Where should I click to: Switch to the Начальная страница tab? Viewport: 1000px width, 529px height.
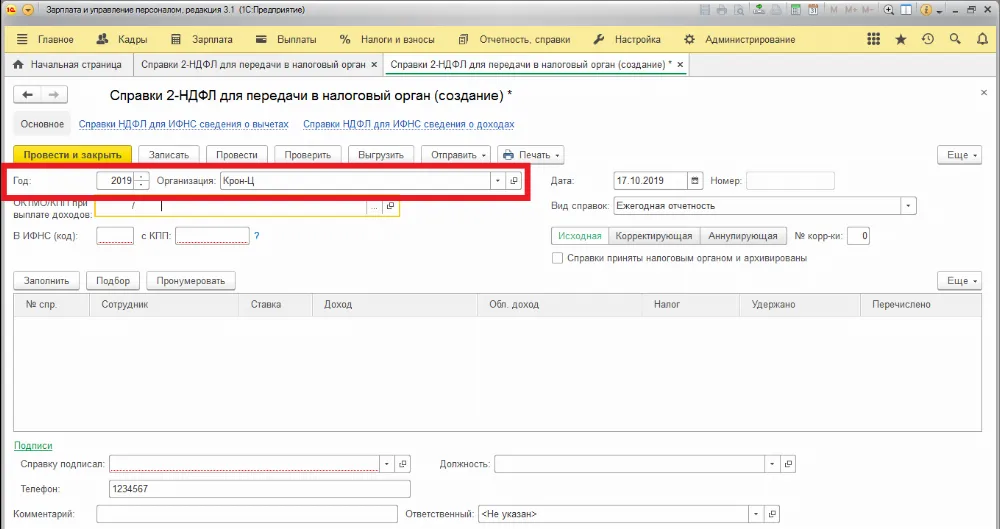[x=67, y=64]
